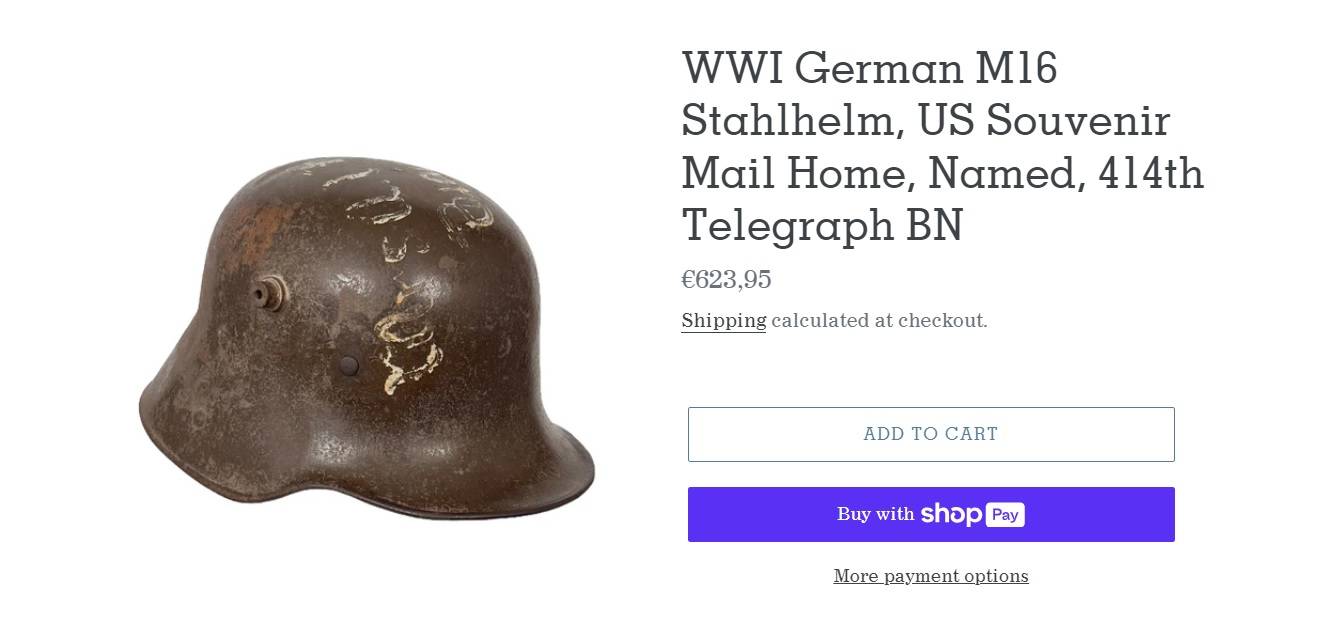Screen dimensions: 1329x631
Task: Click the ventilation lug on the helmet
Action: pyautogui.click(x=267, y=295)
